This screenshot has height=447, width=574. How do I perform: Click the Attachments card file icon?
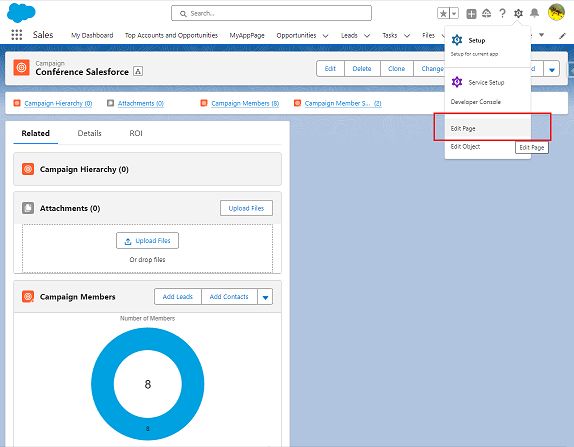pyautogui.click(x=28, y=208)
